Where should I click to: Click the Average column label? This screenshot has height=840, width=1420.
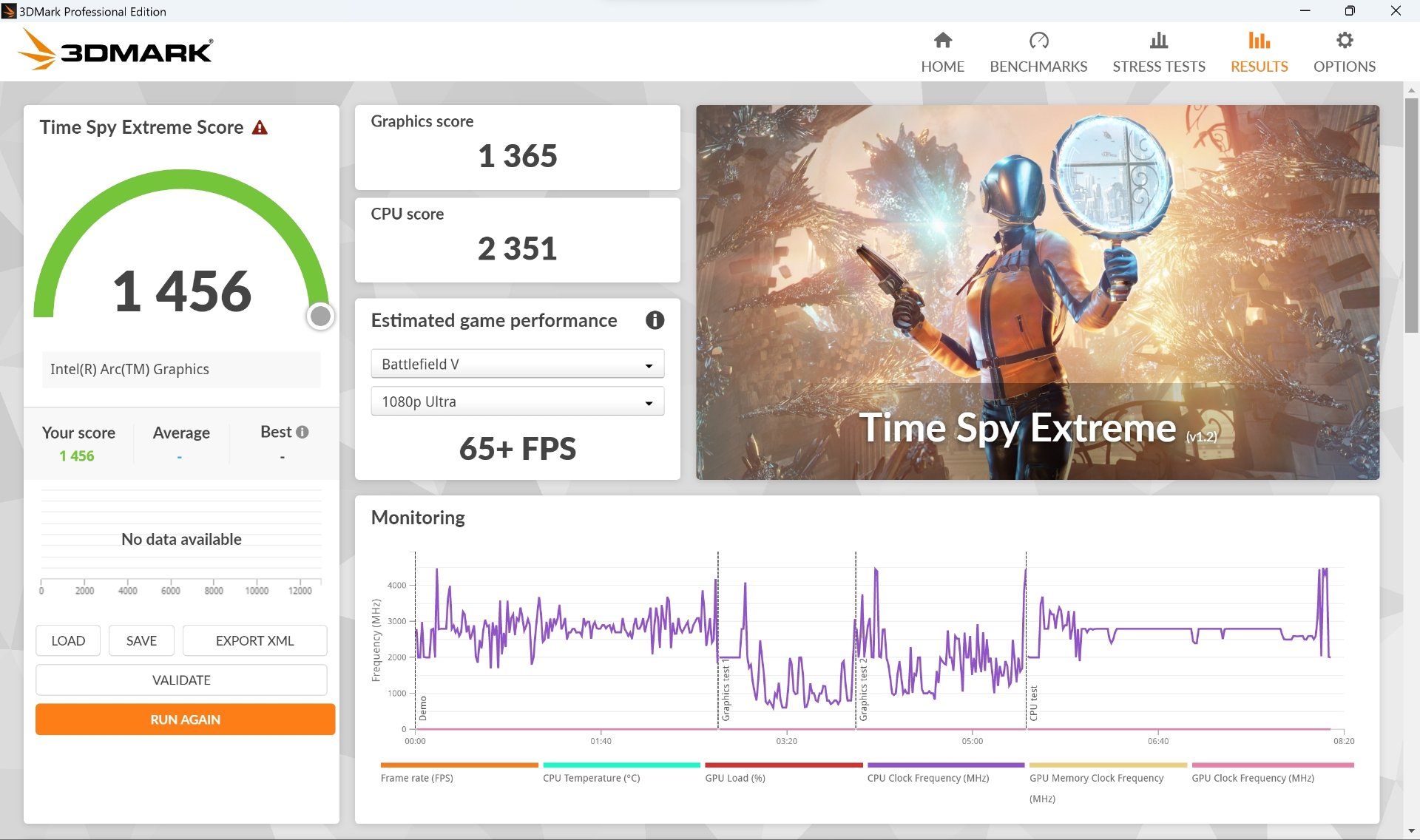click(181, 433)
